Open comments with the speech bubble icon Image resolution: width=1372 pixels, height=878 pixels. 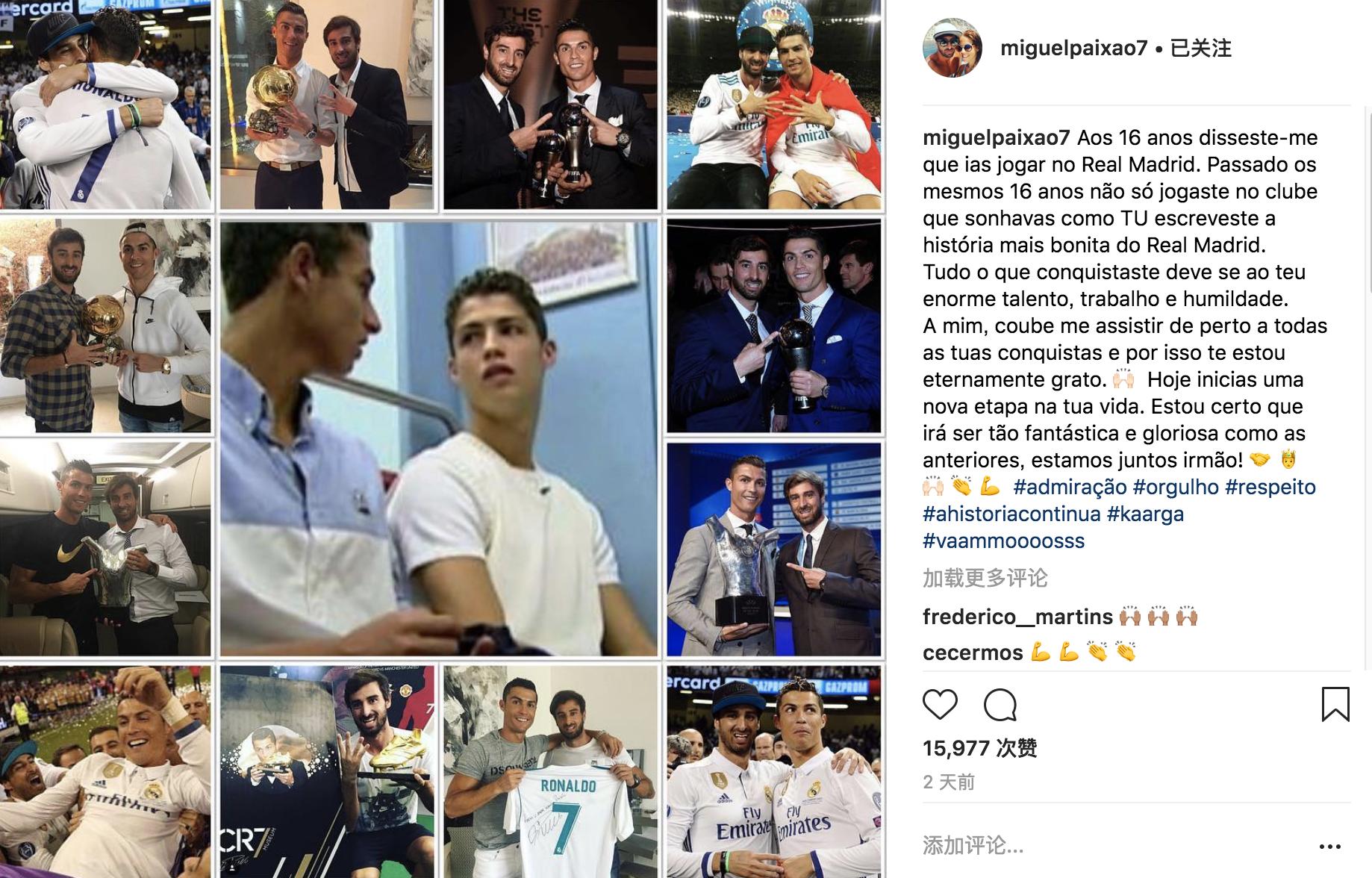point(1000,705)
